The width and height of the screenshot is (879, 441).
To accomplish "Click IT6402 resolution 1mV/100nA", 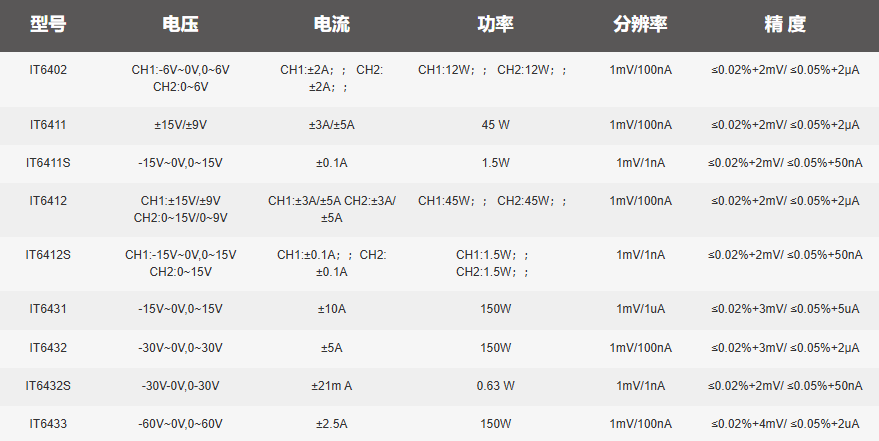I will [x=640, y=70].
